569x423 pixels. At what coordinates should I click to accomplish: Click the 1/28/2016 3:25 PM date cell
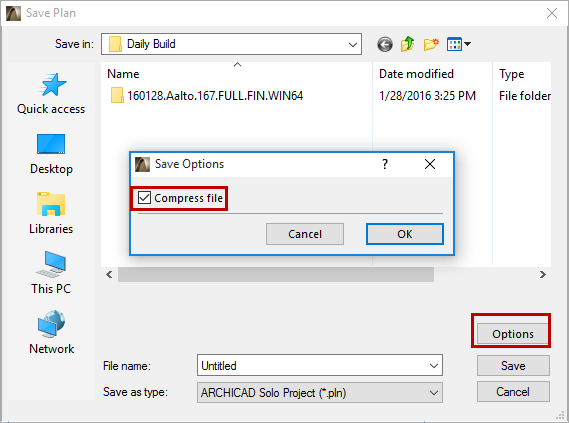point(427,96)
